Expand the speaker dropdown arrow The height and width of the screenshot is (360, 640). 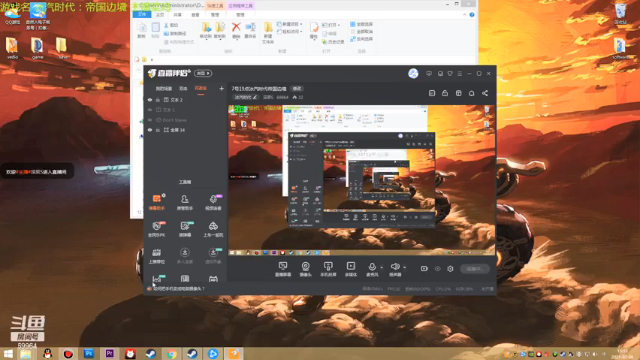(x=404, y=267)
